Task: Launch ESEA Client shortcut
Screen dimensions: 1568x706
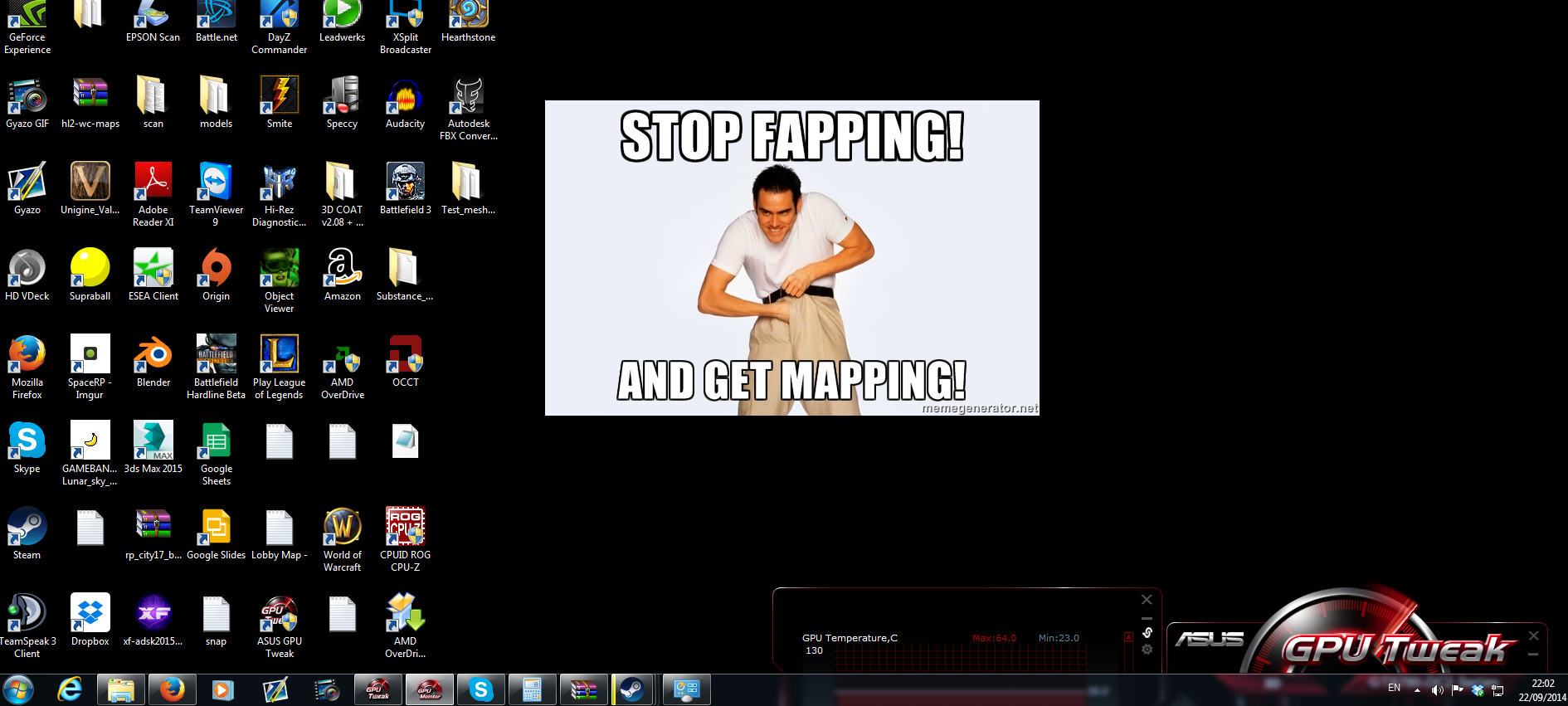Action: 153,275
